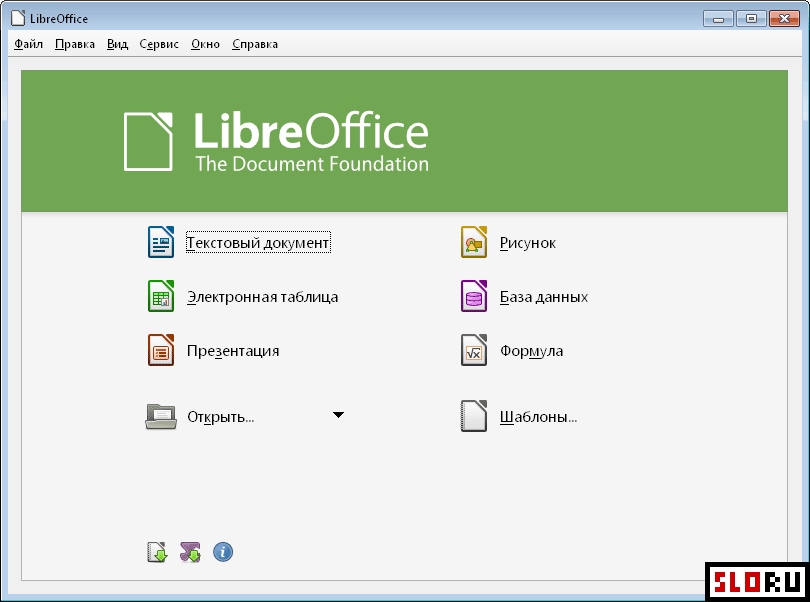Click the Math formula icon
Screen dimensions: 810x602
[x=474, y=350]
